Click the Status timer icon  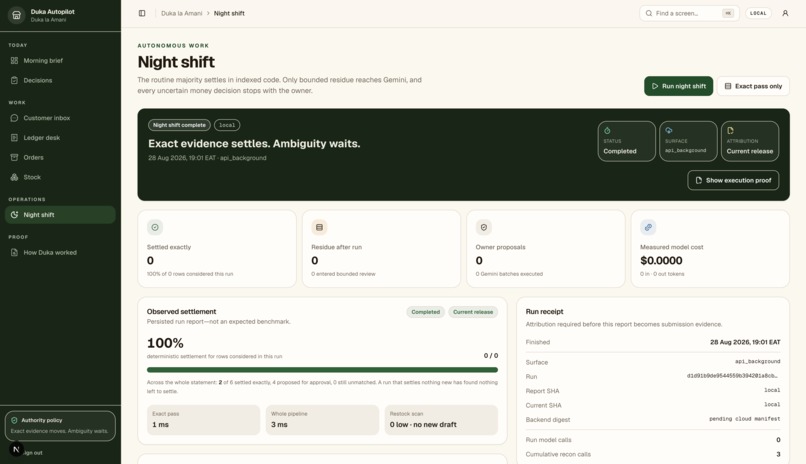pos(607,131)
